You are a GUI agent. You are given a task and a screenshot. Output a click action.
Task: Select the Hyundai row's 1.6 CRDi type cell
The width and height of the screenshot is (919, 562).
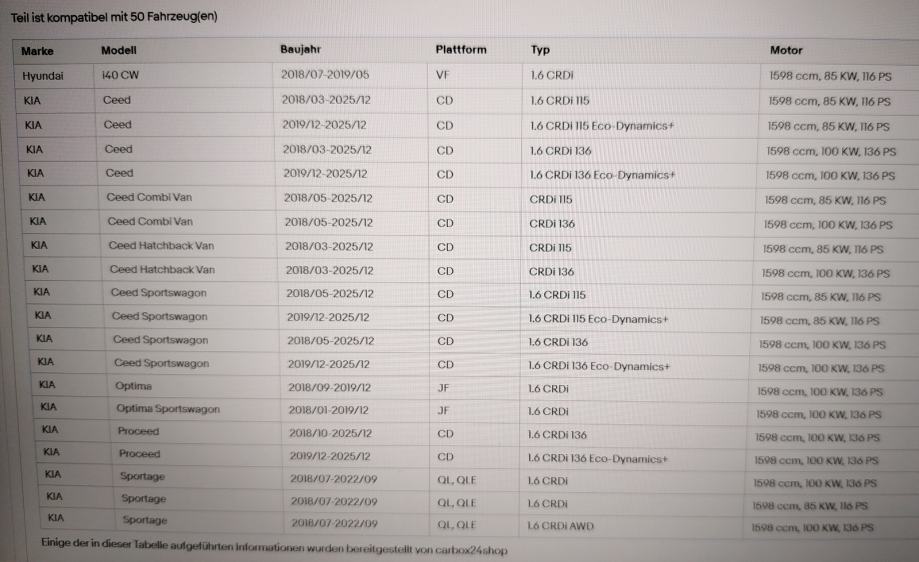click(x=552, y=75)
